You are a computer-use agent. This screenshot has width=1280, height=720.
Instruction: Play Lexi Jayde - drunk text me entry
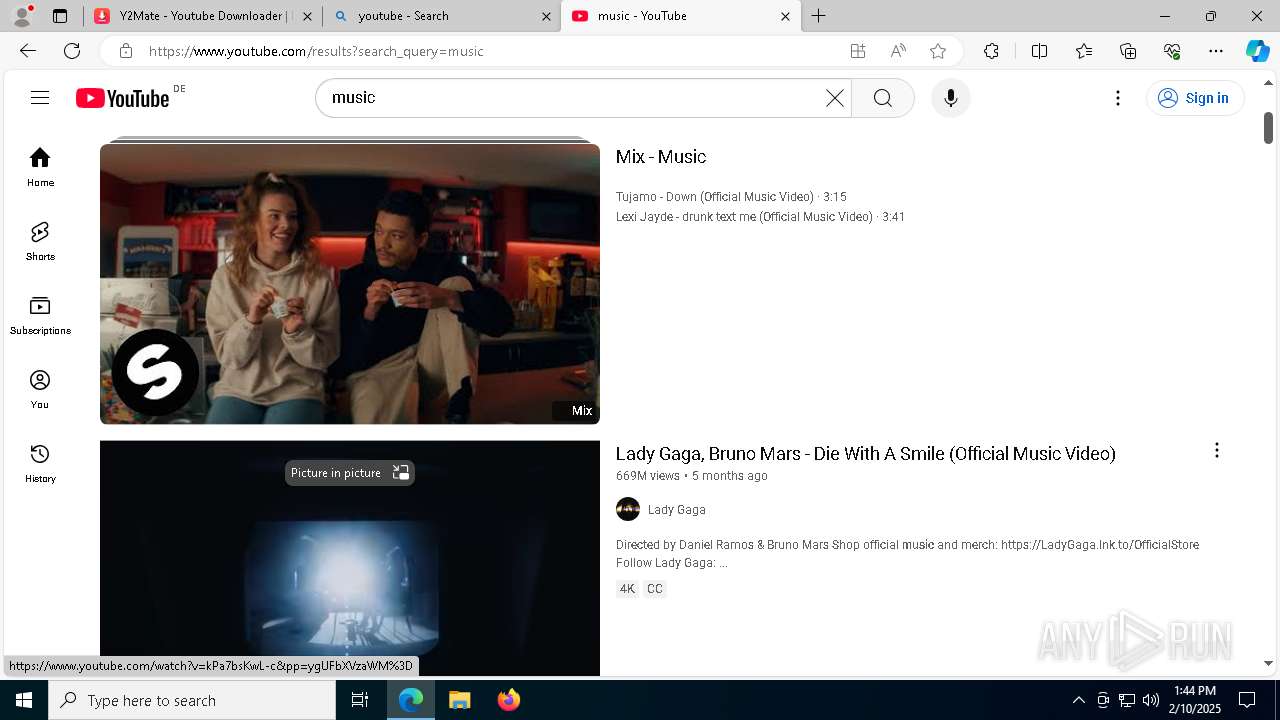760,217
